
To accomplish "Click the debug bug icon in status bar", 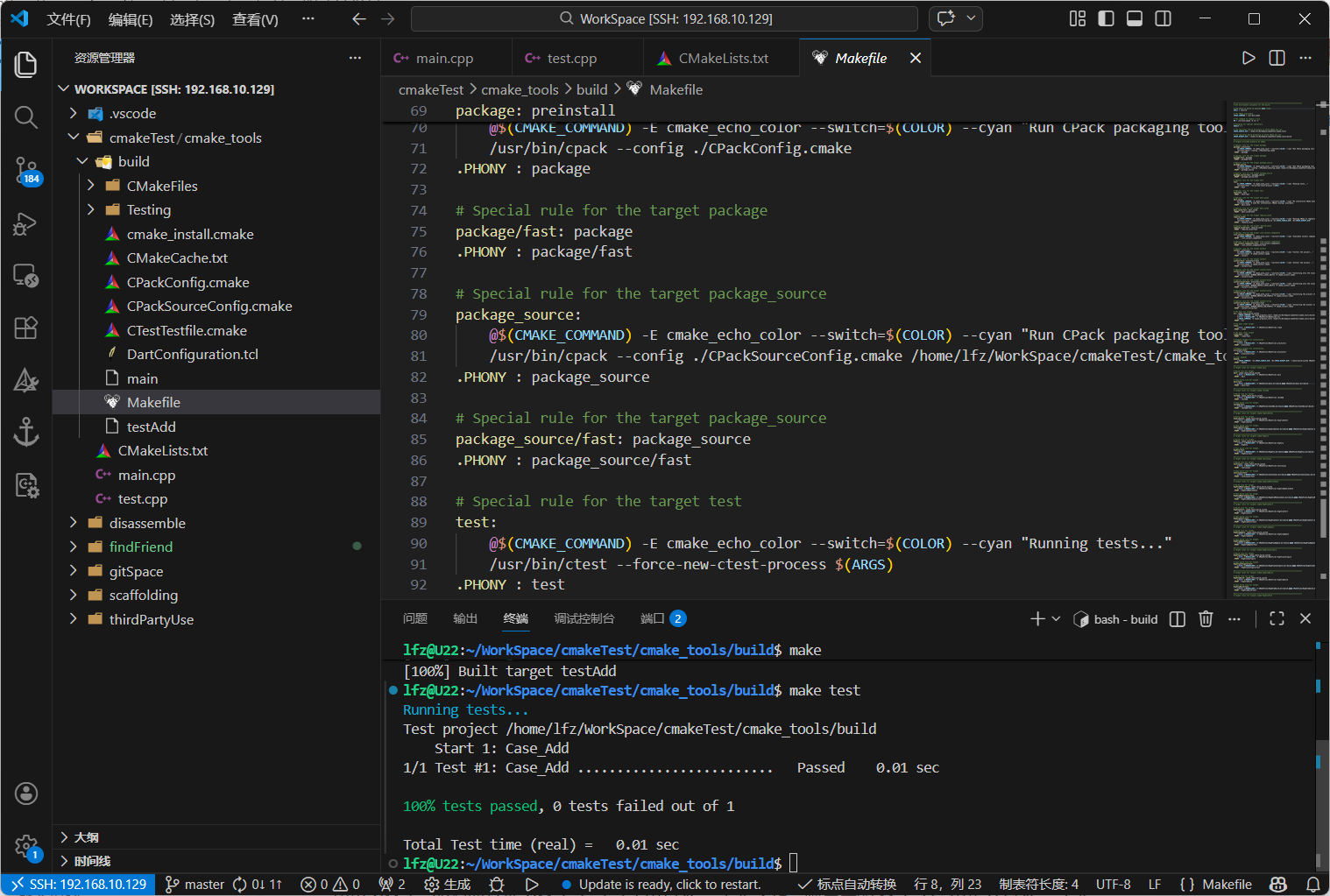I will click(x=497, y=885).
